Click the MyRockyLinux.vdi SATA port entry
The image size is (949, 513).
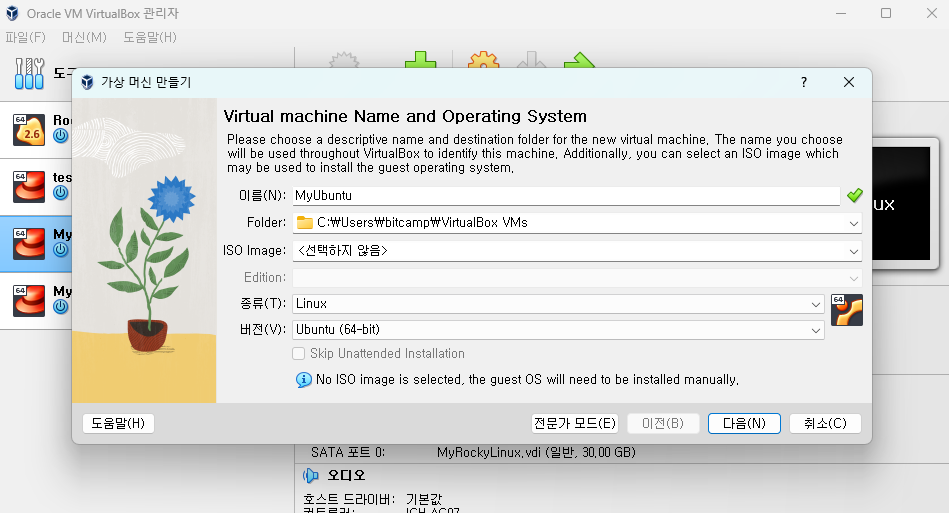[536, 453]
